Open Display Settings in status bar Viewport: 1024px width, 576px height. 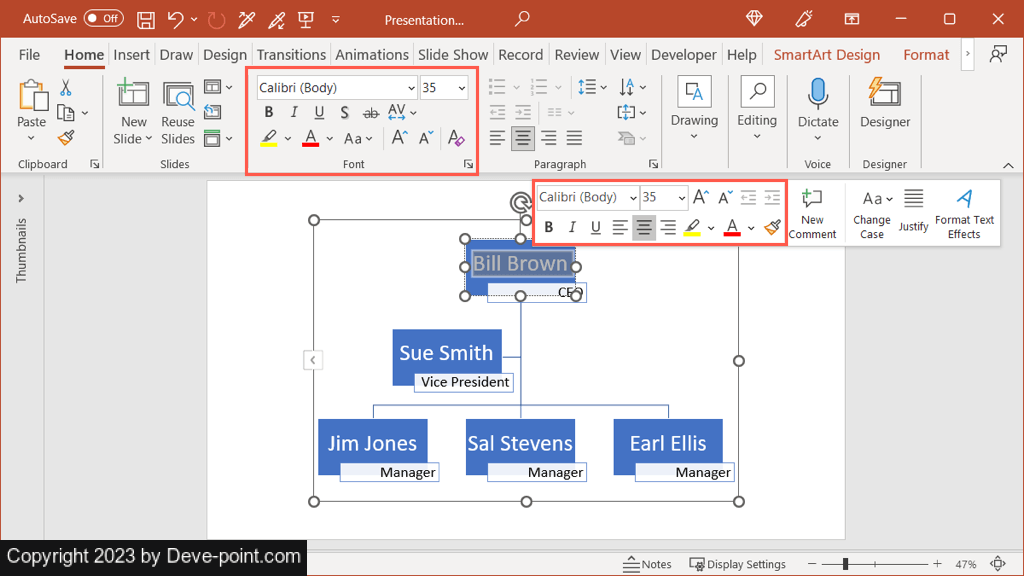pos(737,564)
